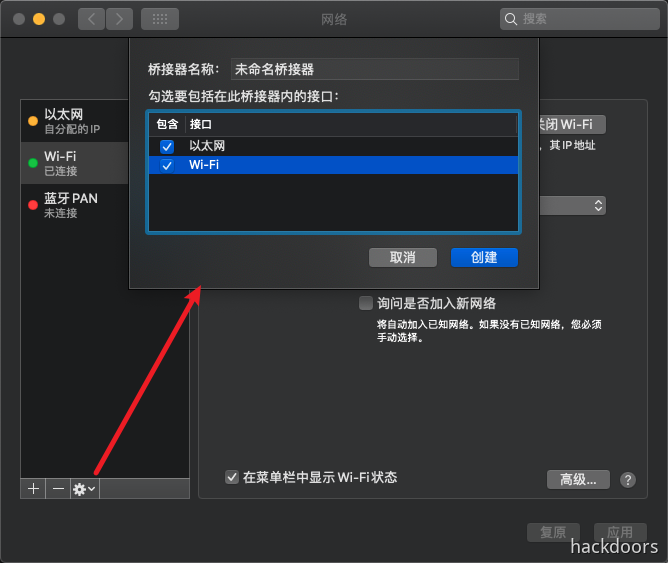The width and height of the screenshot is (668, 563).
Task: Click green status dot beside Wi-Fi
Action: pos(33,163)
